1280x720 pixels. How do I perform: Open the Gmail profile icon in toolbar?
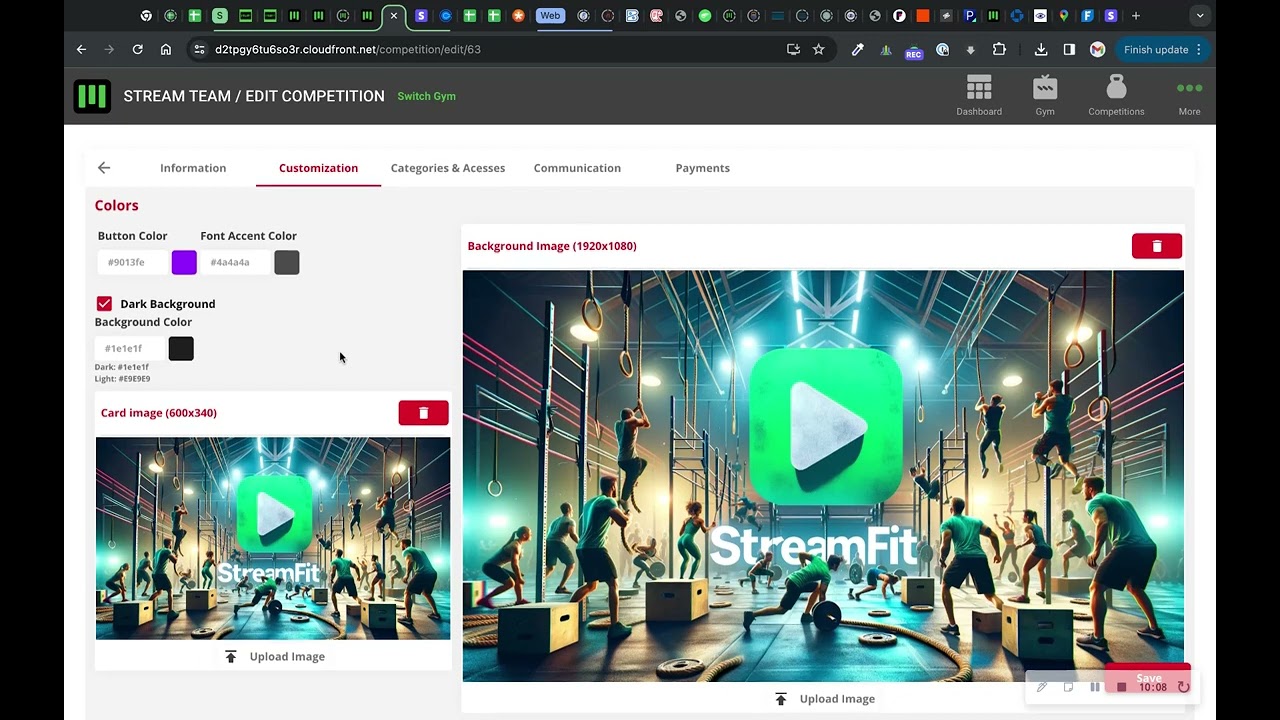pos(1097,49)
